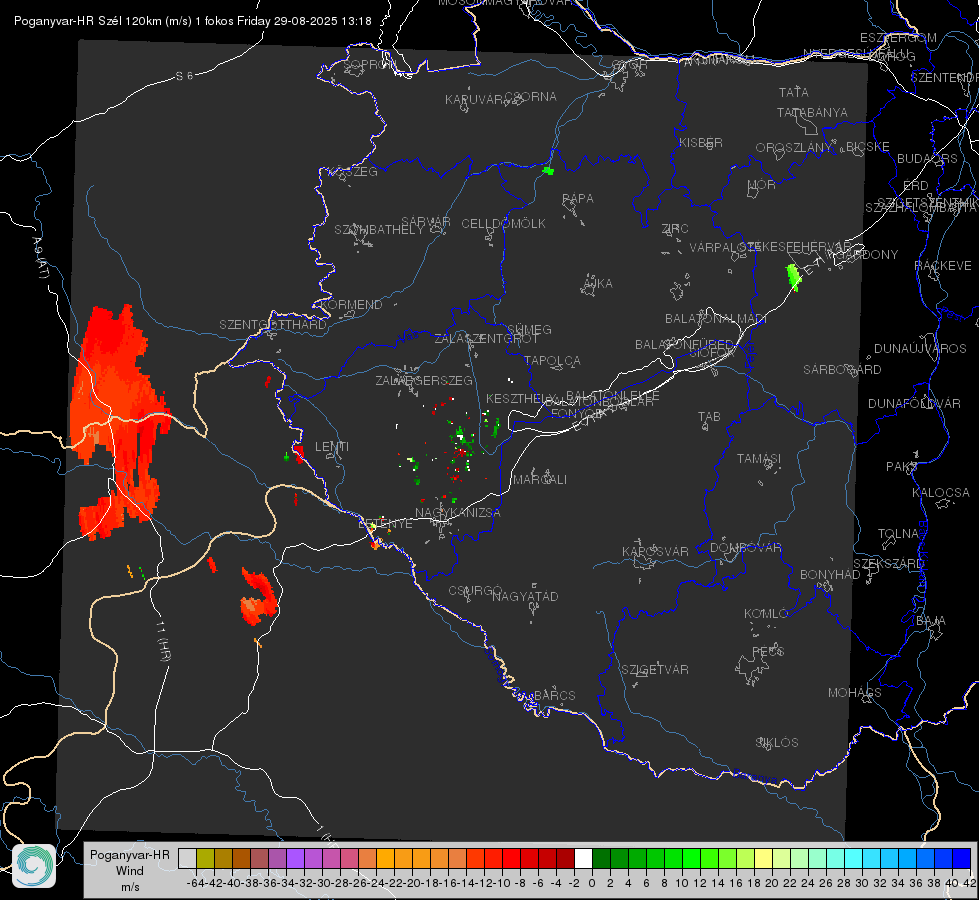Click the KÖRMEND city label
The height and width of the screenshot is (900, 979).
coord(351,305)
